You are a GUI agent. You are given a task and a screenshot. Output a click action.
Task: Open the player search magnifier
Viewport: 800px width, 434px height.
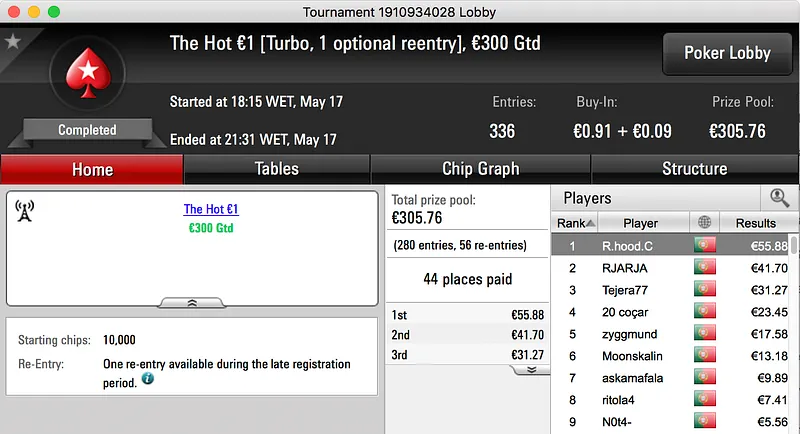[x=779, y=198]
